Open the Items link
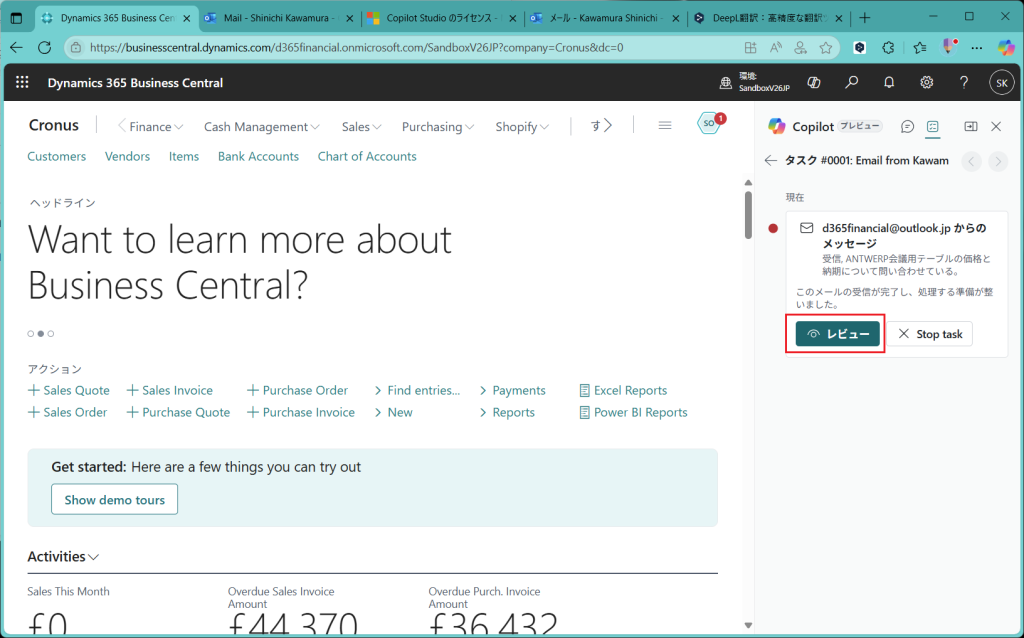 (x=184, y=156)
